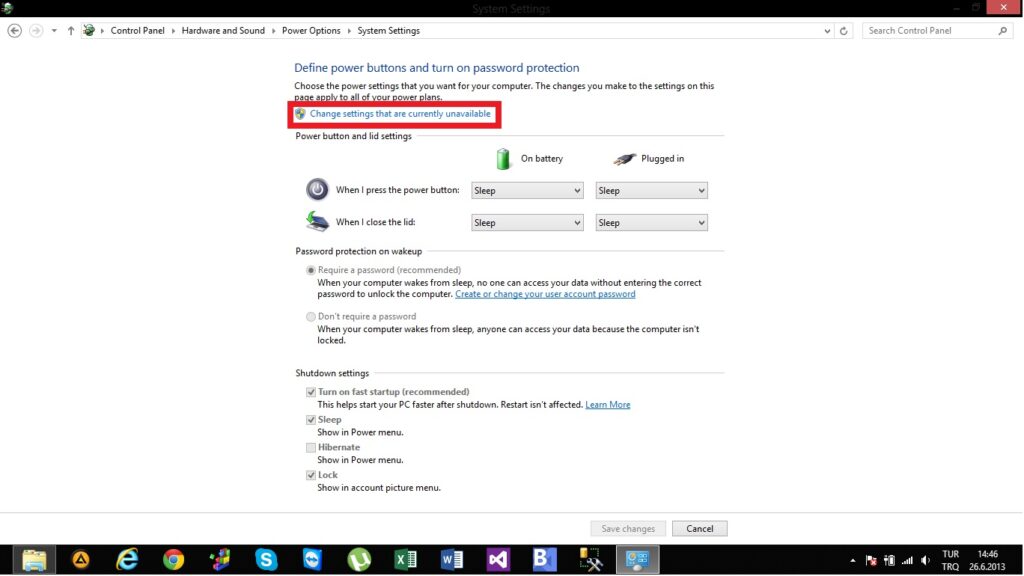Click the volume icon in system tray
The height and width of the screenshot is (576, 1024).
[x=924, y=560]
